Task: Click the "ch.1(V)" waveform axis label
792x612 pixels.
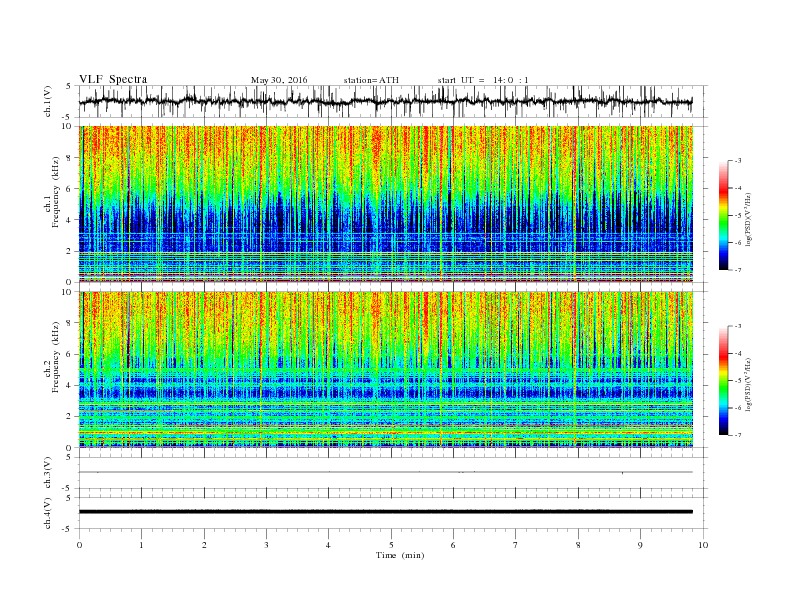Action: pos(48,101)
